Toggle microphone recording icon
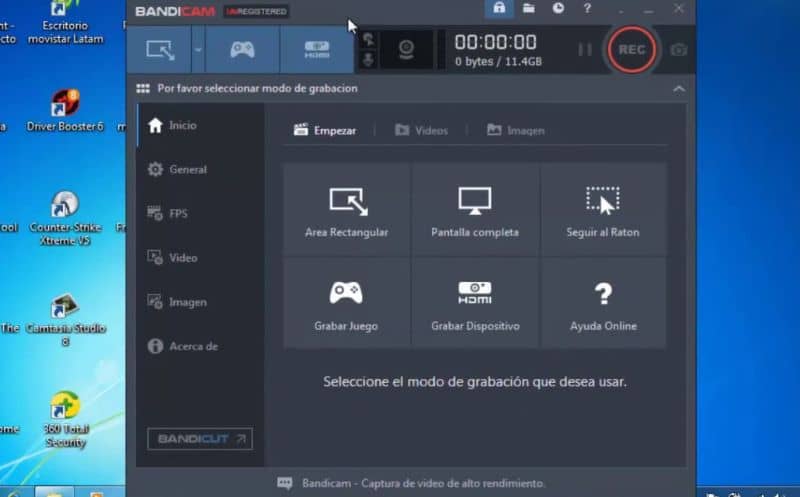Image resolution: width=800 pixels, height=497 pixels. tap(368, 60)
